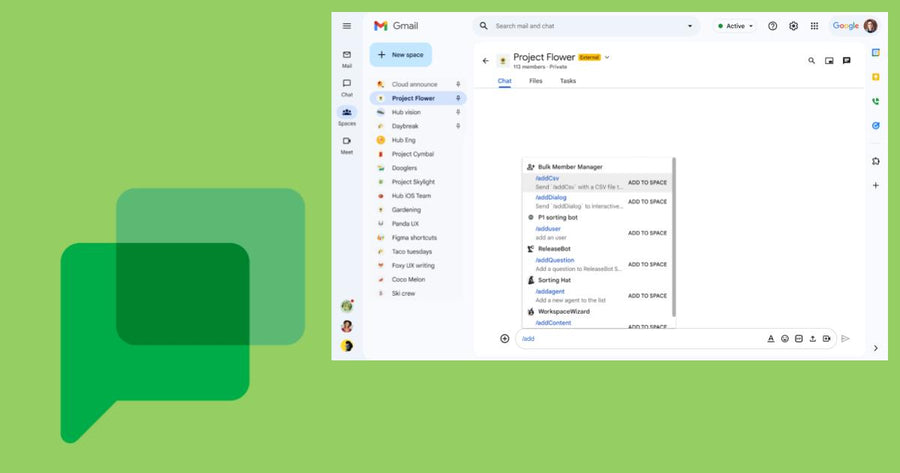Open the Voice phone icon in side panel
Viewport: 900px width, 473px height.
876,102
